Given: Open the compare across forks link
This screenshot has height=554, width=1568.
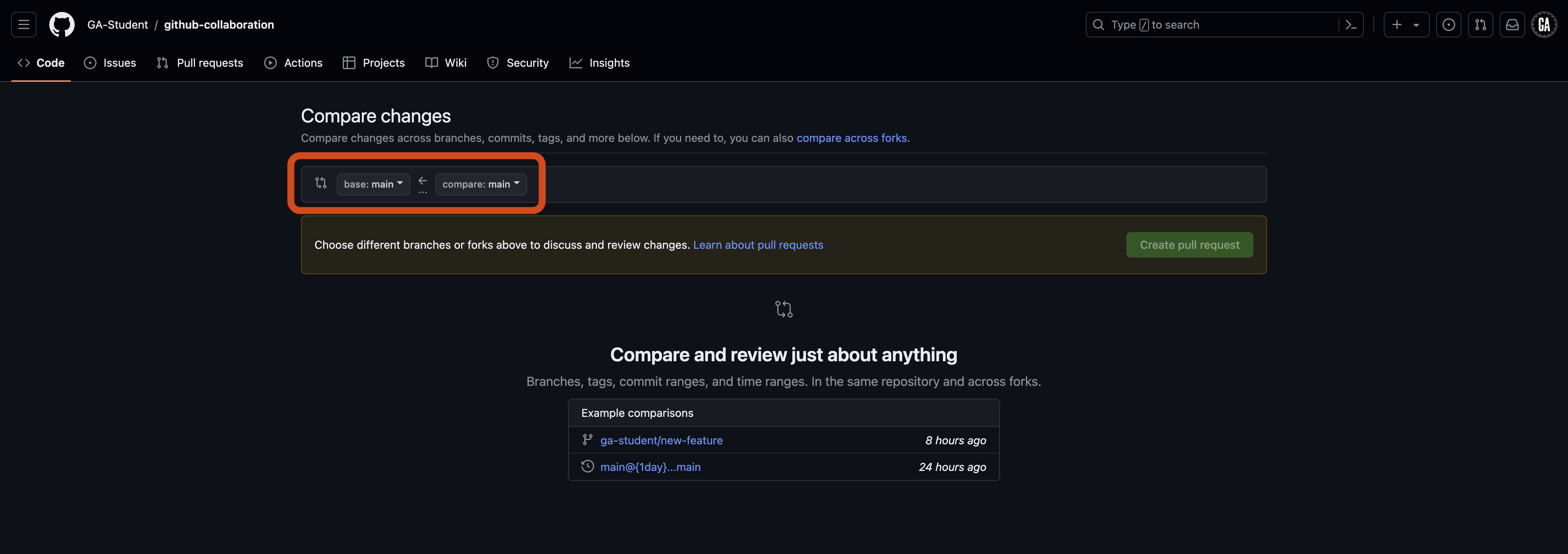Looking at the screenshot, I should coord(852,138).
